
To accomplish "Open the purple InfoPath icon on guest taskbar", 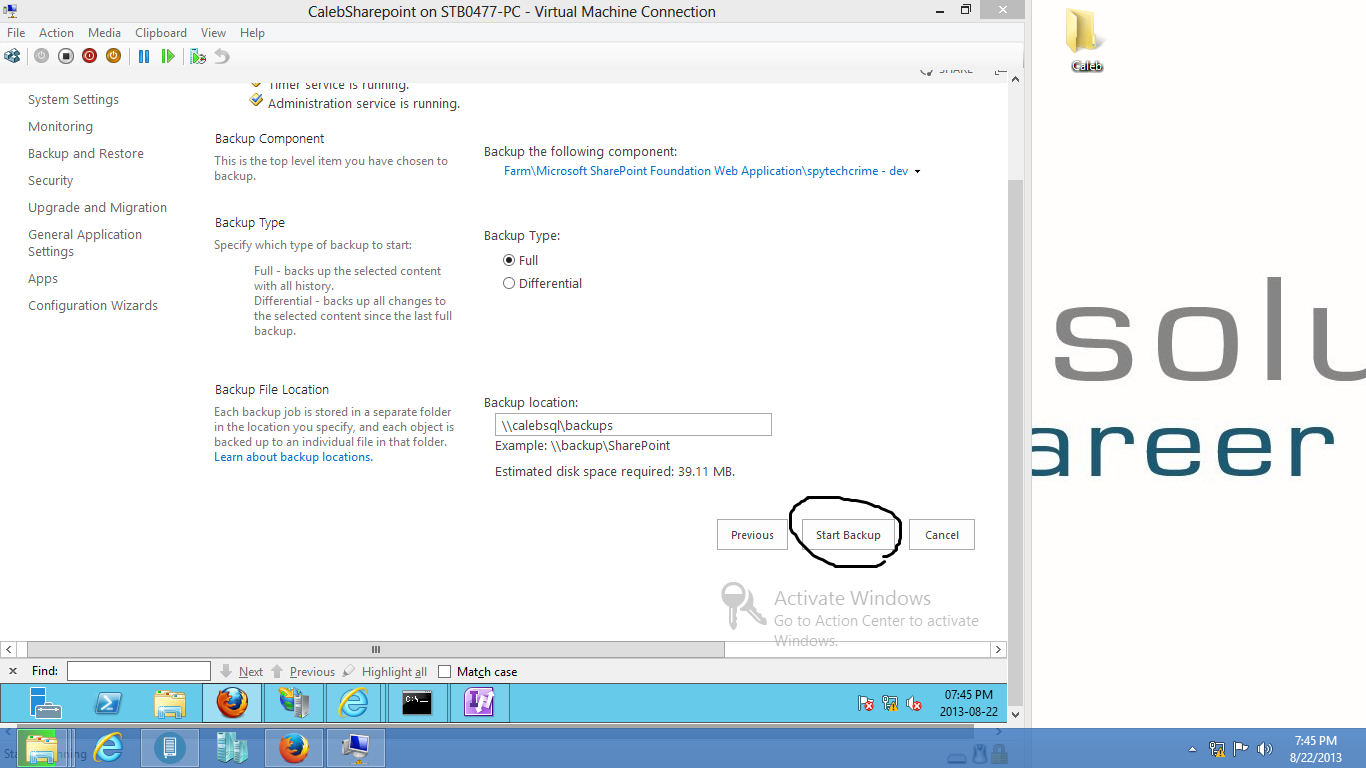I will coord(480,703).
